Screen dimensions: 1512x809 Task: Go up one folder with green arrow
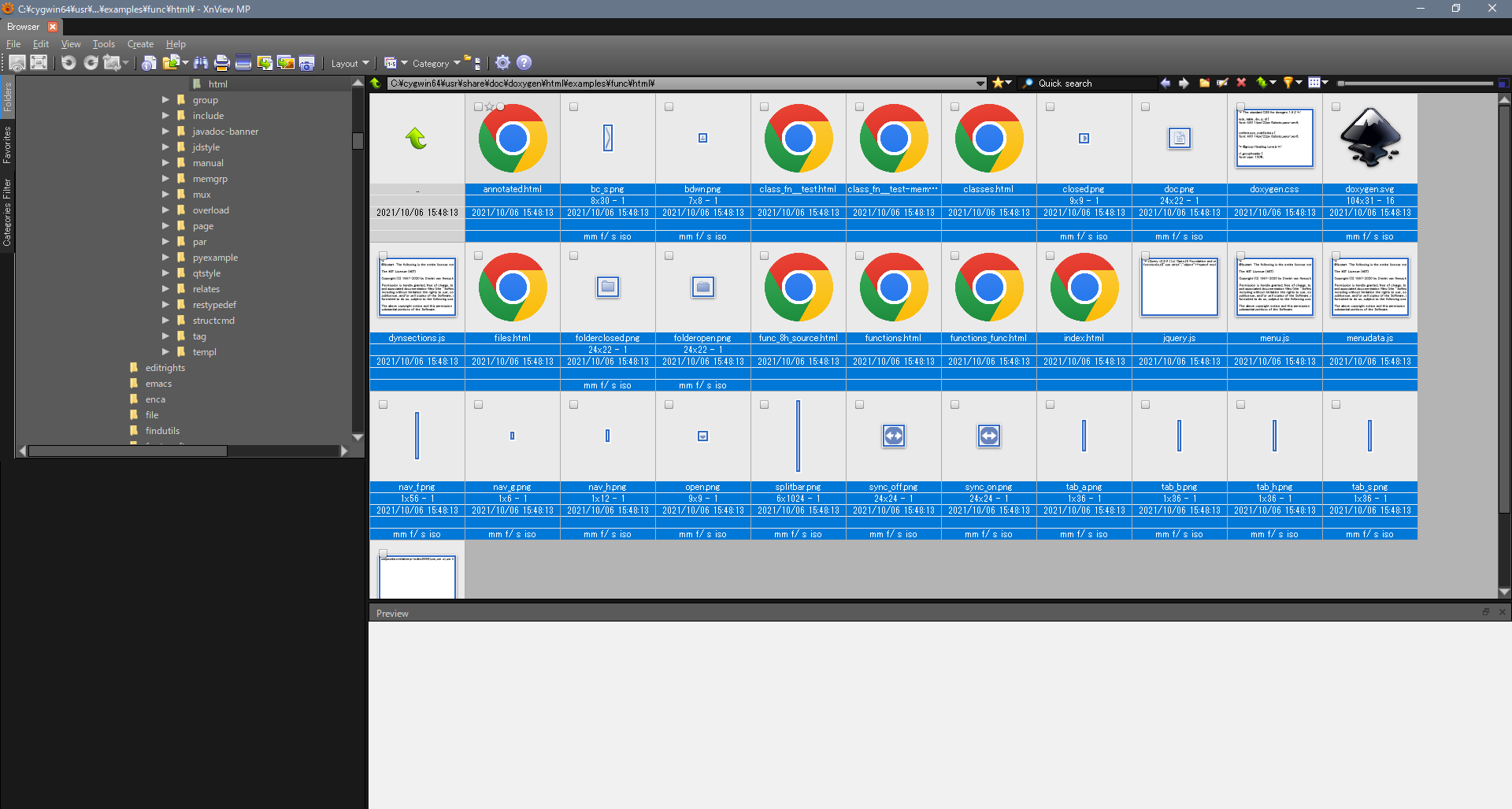pyautogui.click(x=376, y=83)
